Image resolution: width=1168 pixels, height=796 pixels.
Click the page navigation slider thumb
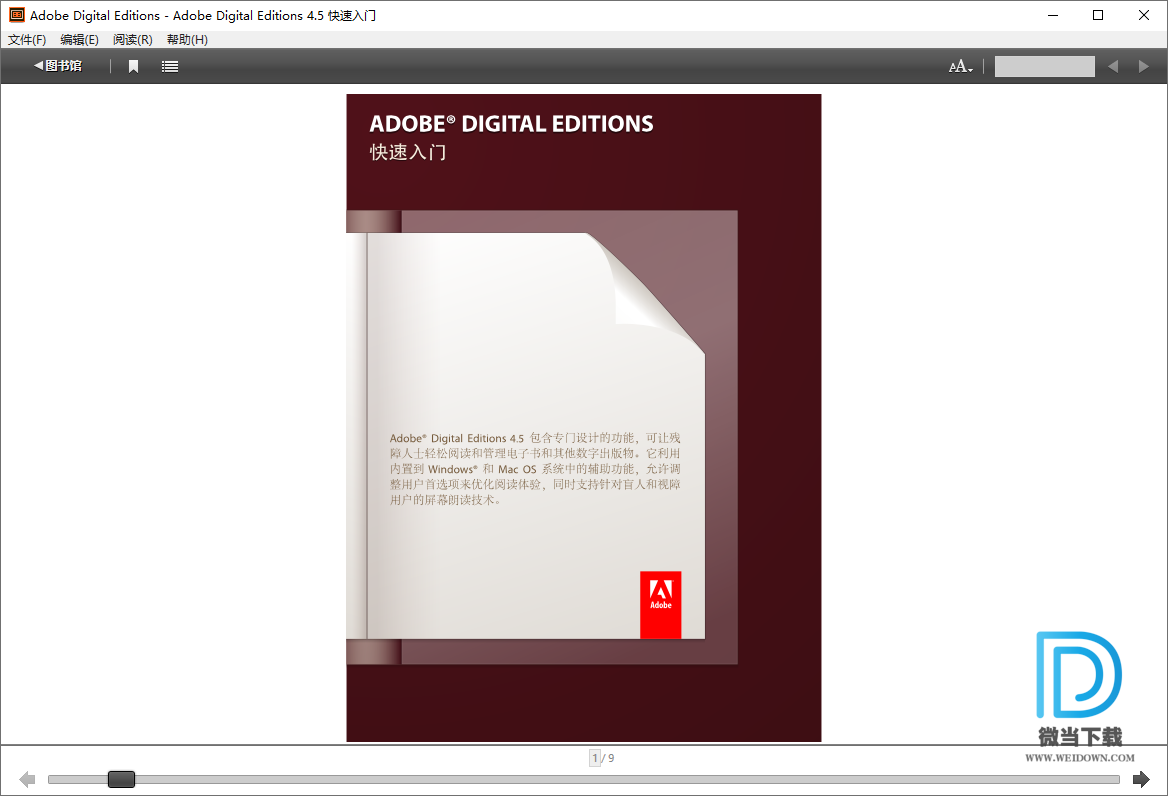coord(121,780)
